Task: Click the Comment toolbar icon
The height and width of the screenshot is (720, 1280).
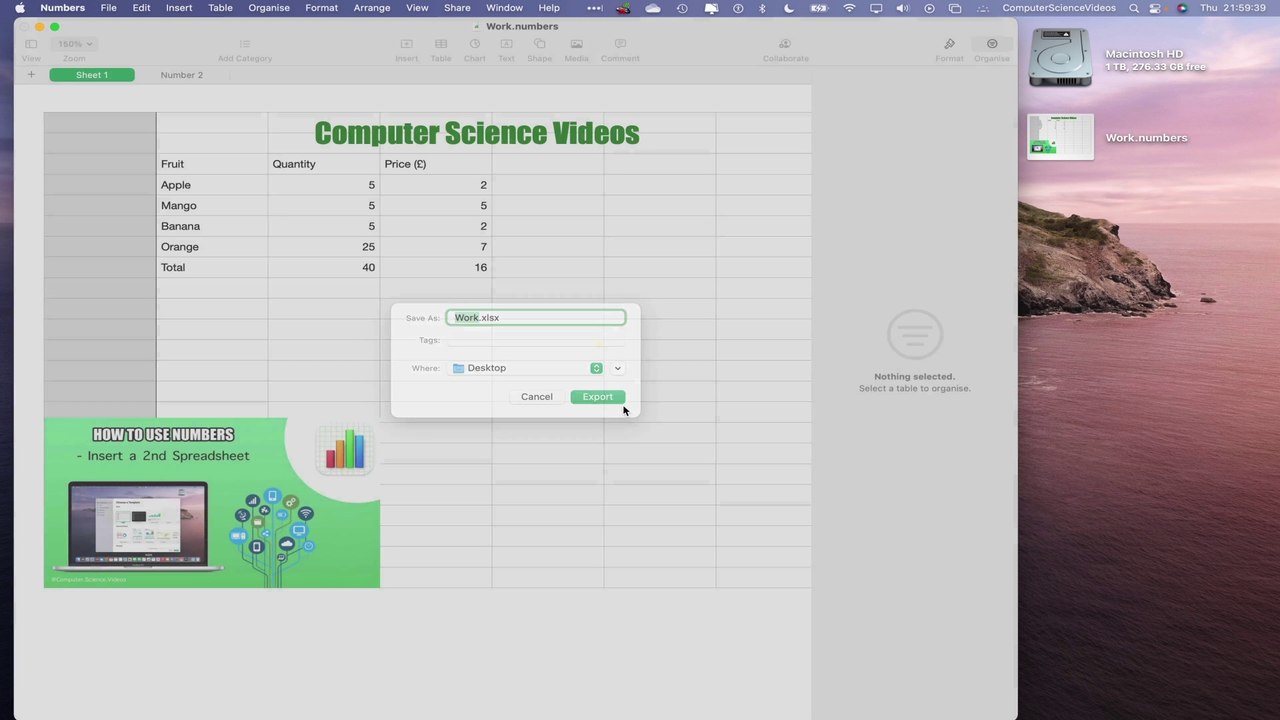Action: pos(620,44)
